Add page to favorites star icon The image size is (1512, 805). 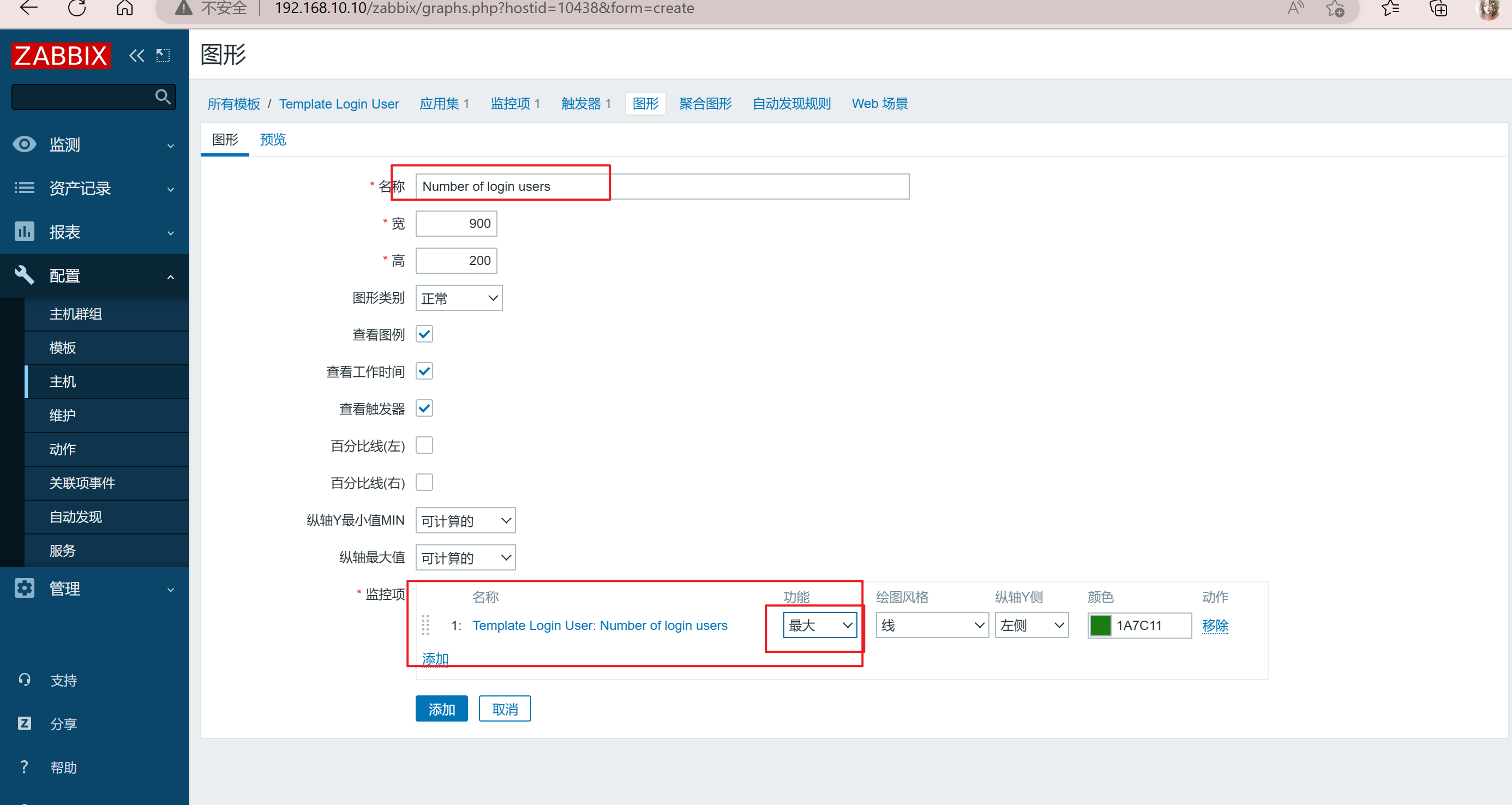(1335, 8)
